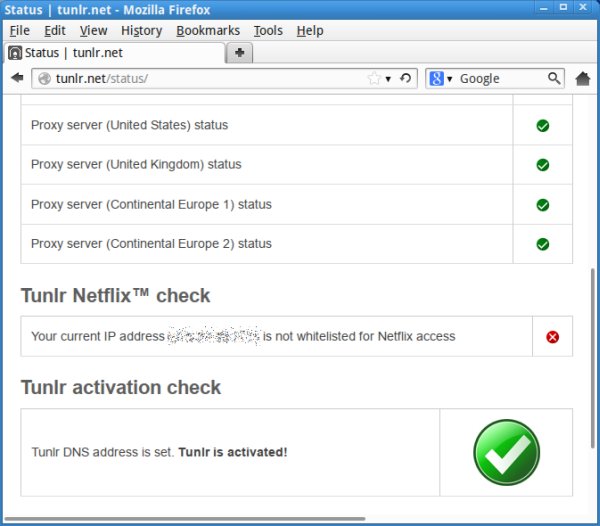Go back with the back arrow

point(17,78)
